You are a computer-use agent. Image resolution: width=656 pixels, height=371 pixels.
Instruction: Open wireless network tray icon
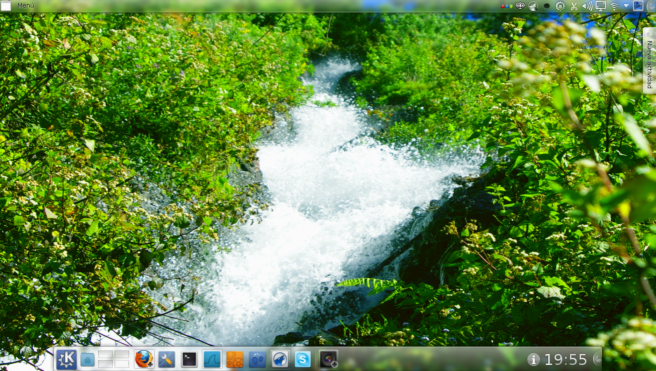[614, 6]
